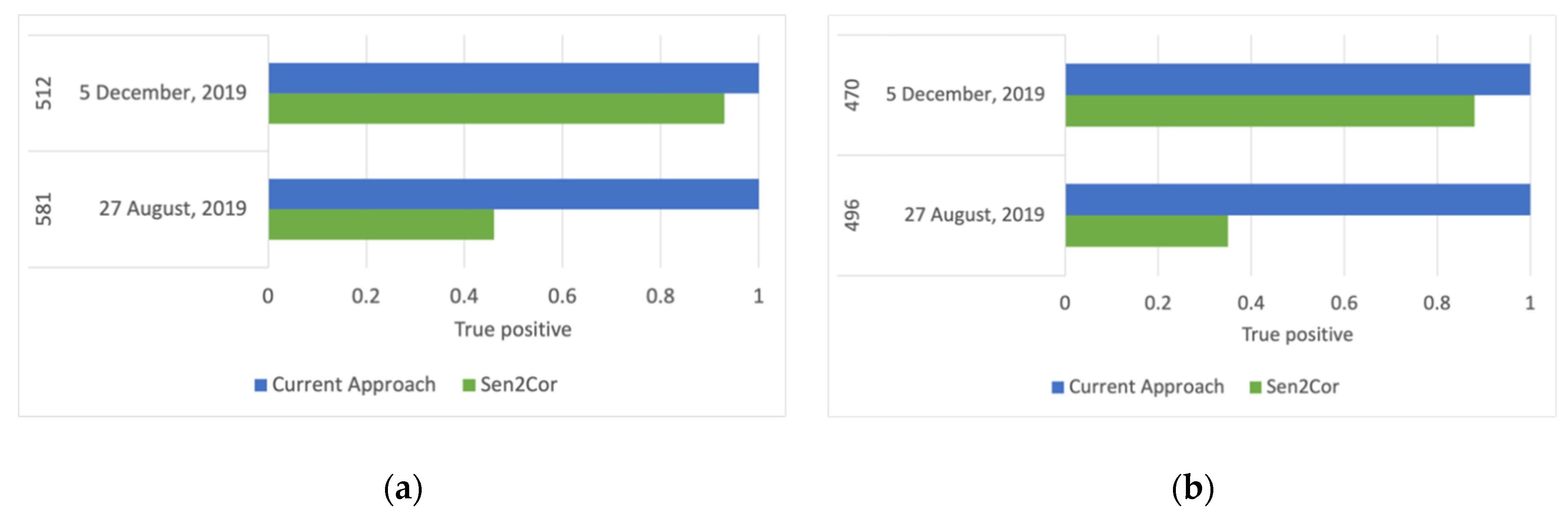
Task: Click the (a) subfigure caption
Action: point(403,488)
